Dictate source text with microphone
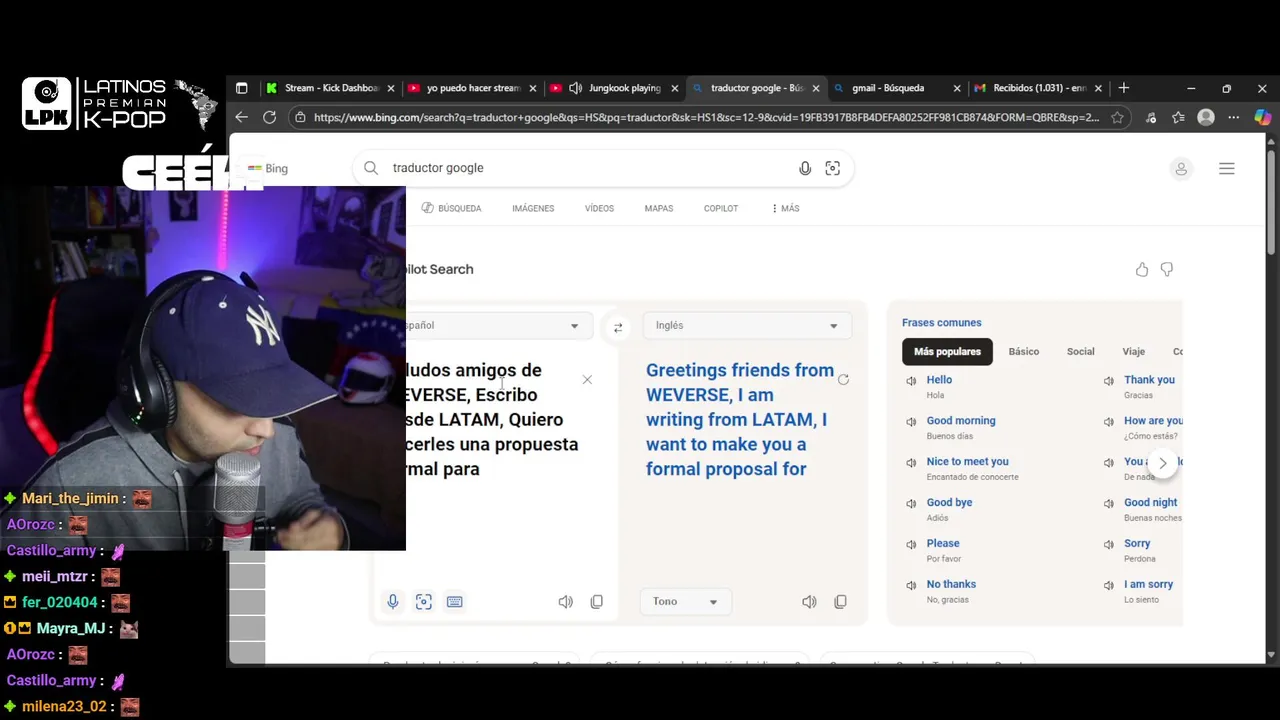 click(x=393, y=601)
